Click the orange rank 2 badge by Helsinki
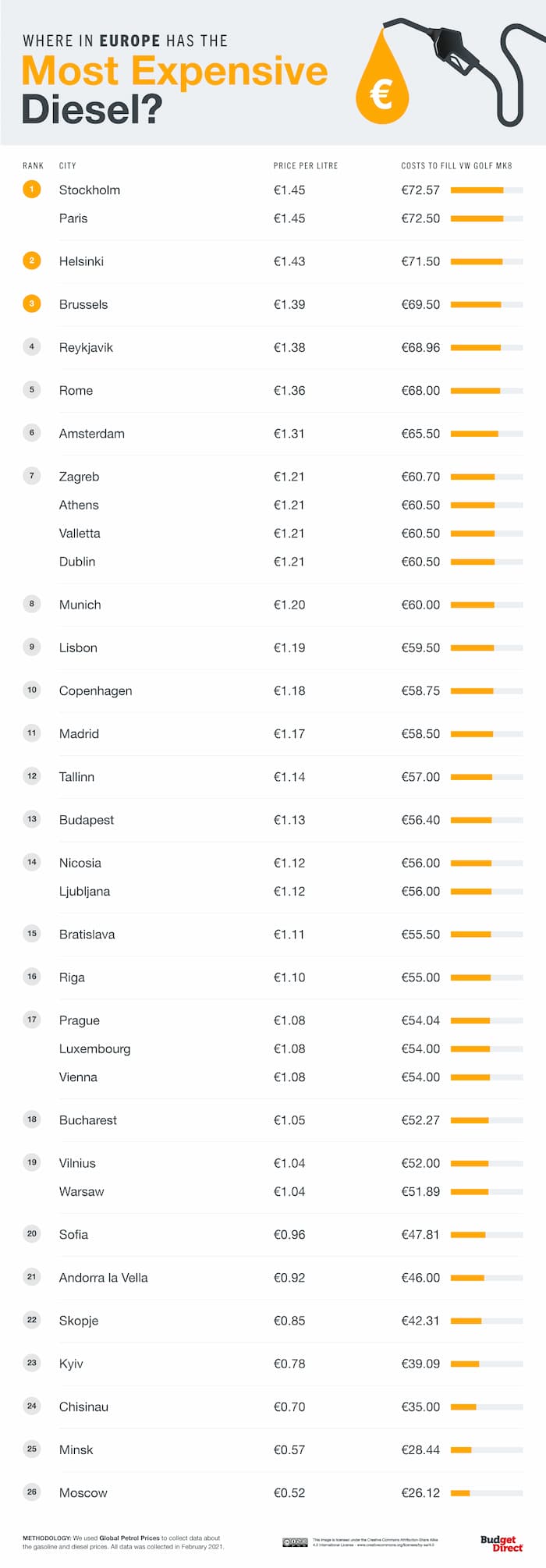This screenshot has width=546, height=1568. click(32, 261)
